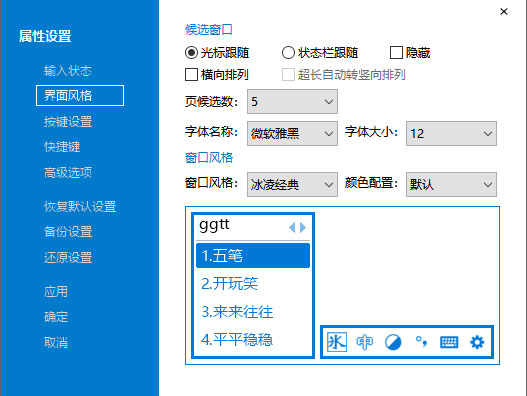Open the 页候选数 dropdown
Screen dimensions: 527x396
pyautogui.click(x=292, y=102)
